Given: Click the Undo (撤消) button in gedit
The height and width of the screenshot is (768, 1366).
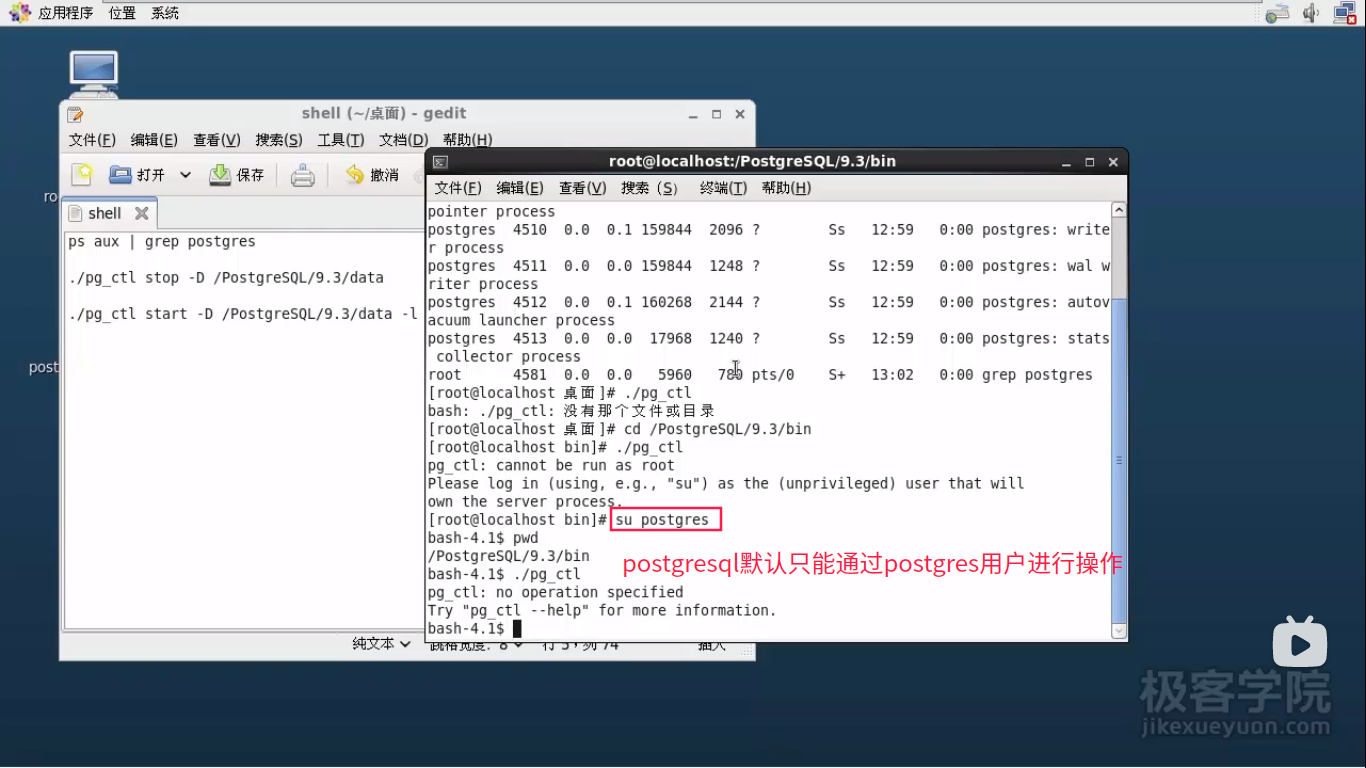Looking at the screenshot, I should point(372,175).
